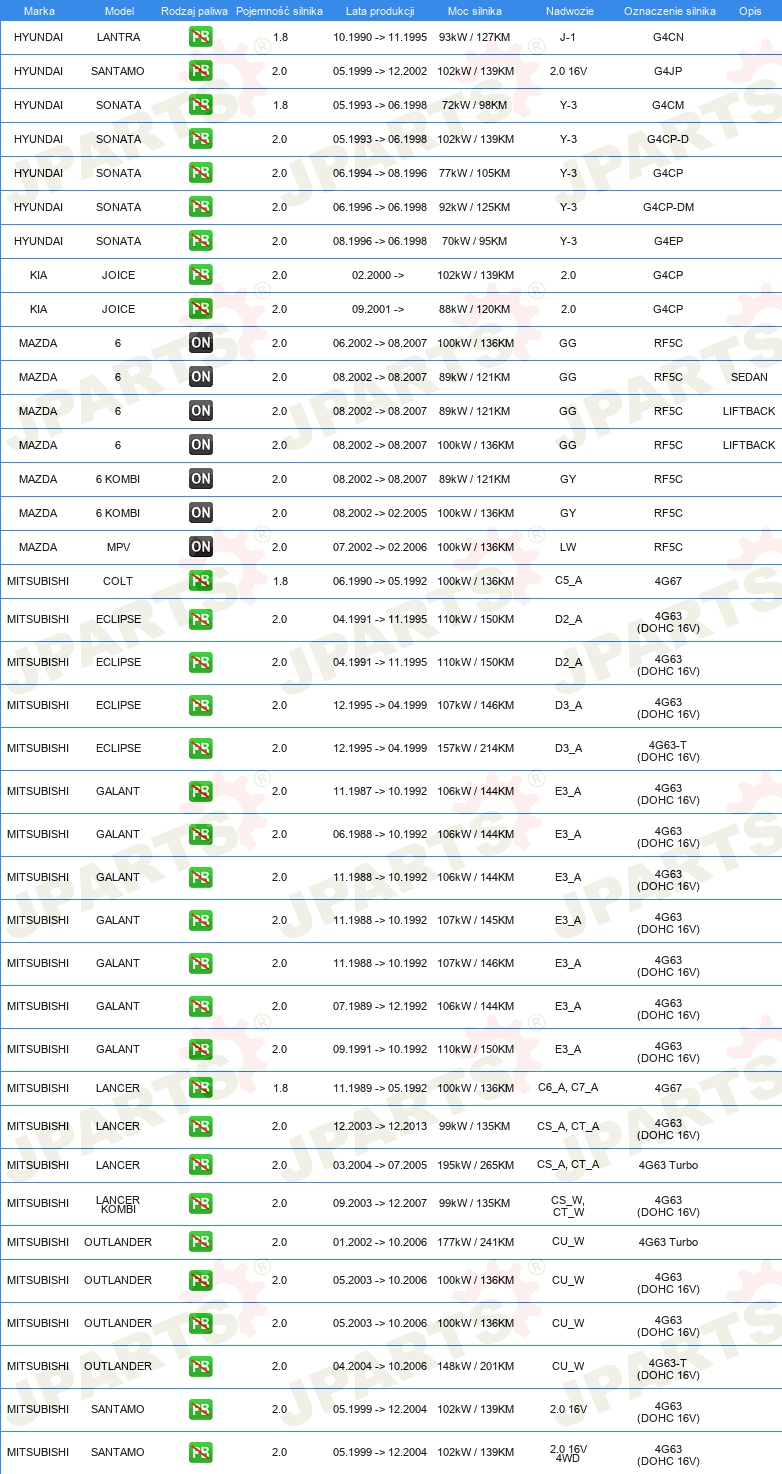Click the petrol icon for ECLIPSE 107kW / 146KM
782x1474 pixels.
tap(201, 705)
